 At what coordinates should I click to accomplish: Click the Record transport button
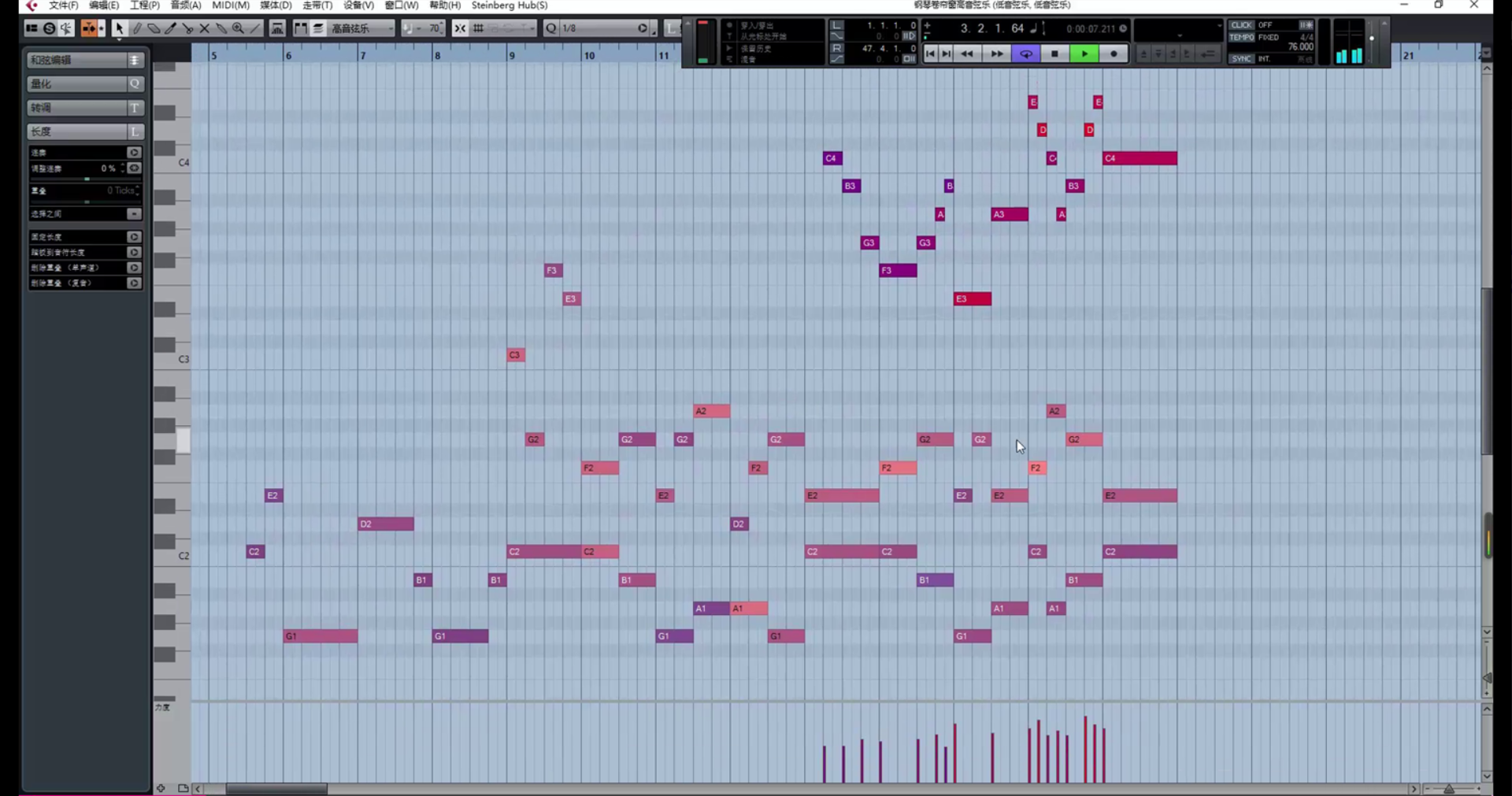point(1114,54)
